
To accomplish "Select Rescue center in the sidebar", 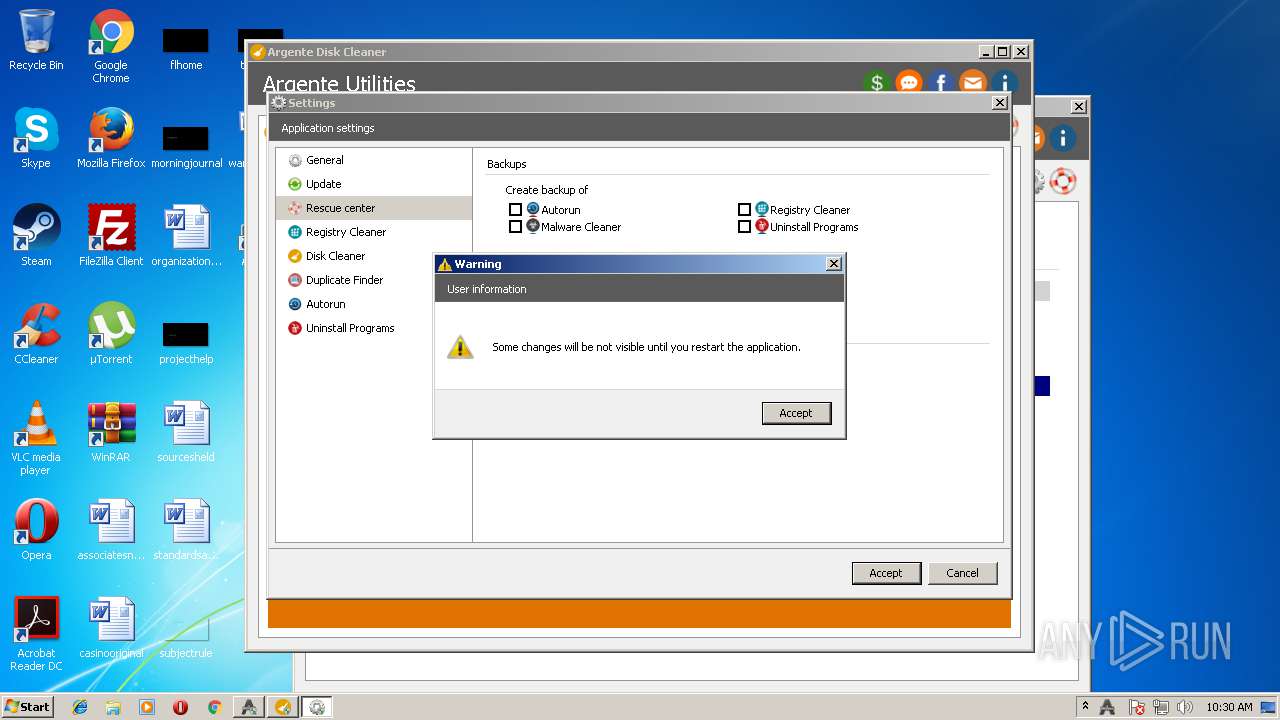I will (373, 208).
